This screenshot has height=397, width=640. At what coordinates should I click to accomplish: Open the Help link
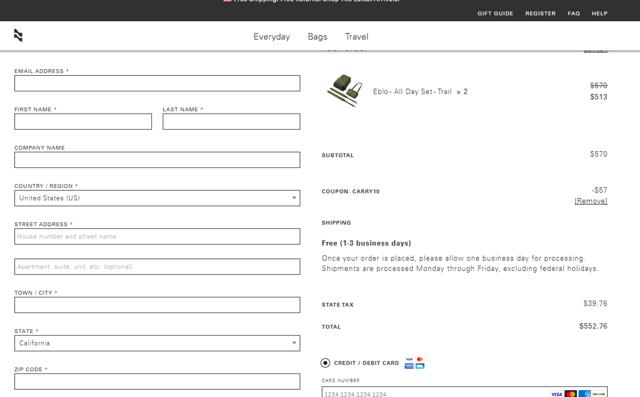(600, 13)
